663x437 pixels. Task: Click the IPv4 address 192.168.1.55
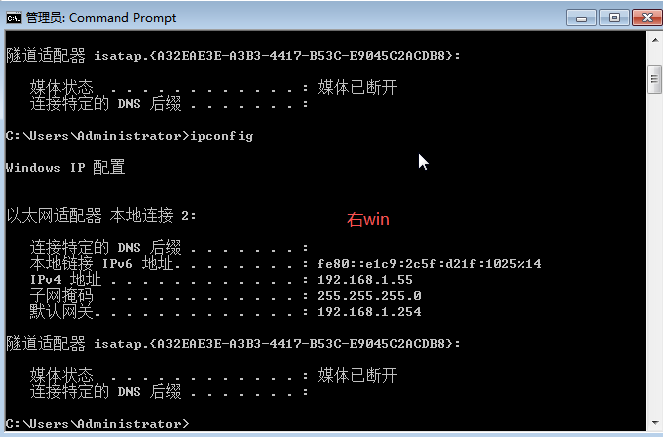365,280
